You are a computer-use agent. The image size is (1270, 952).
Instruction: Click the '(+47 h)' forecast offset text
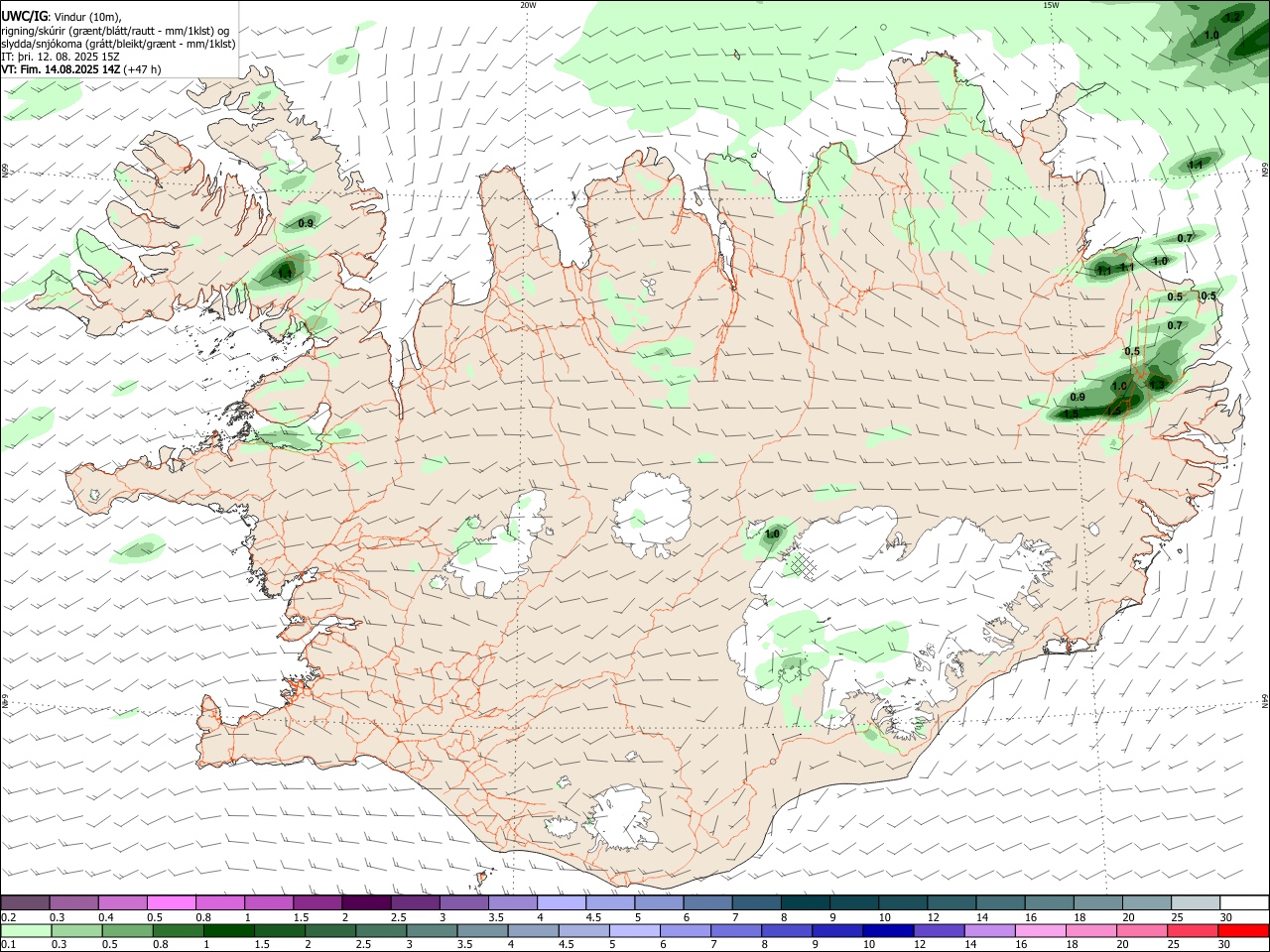point(143,69)
